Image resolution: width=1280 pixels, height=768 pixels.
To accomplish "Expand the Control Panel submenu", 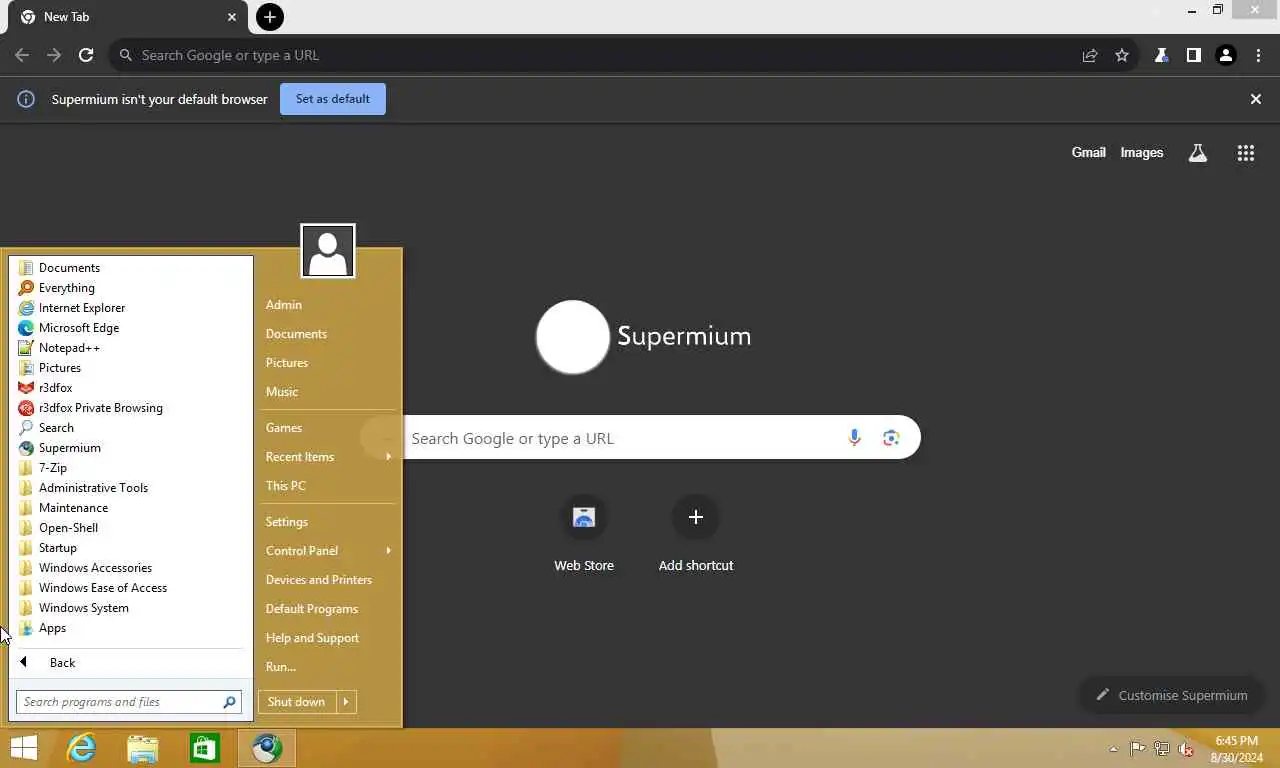I will pos(329,551).
